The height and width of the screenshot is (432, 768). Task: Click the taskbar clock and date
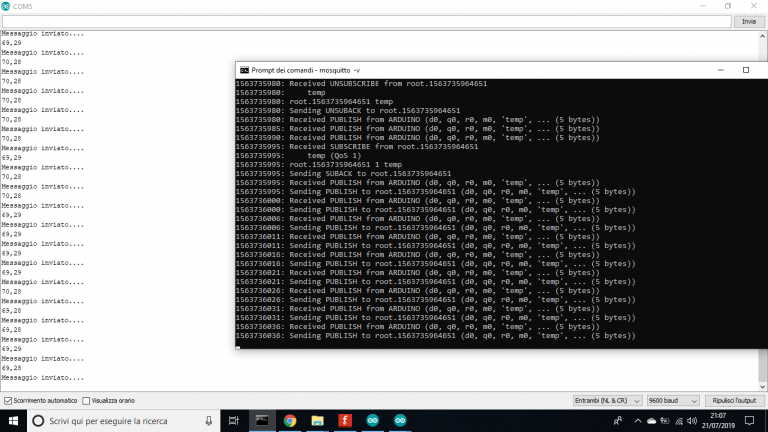[718, 421]
